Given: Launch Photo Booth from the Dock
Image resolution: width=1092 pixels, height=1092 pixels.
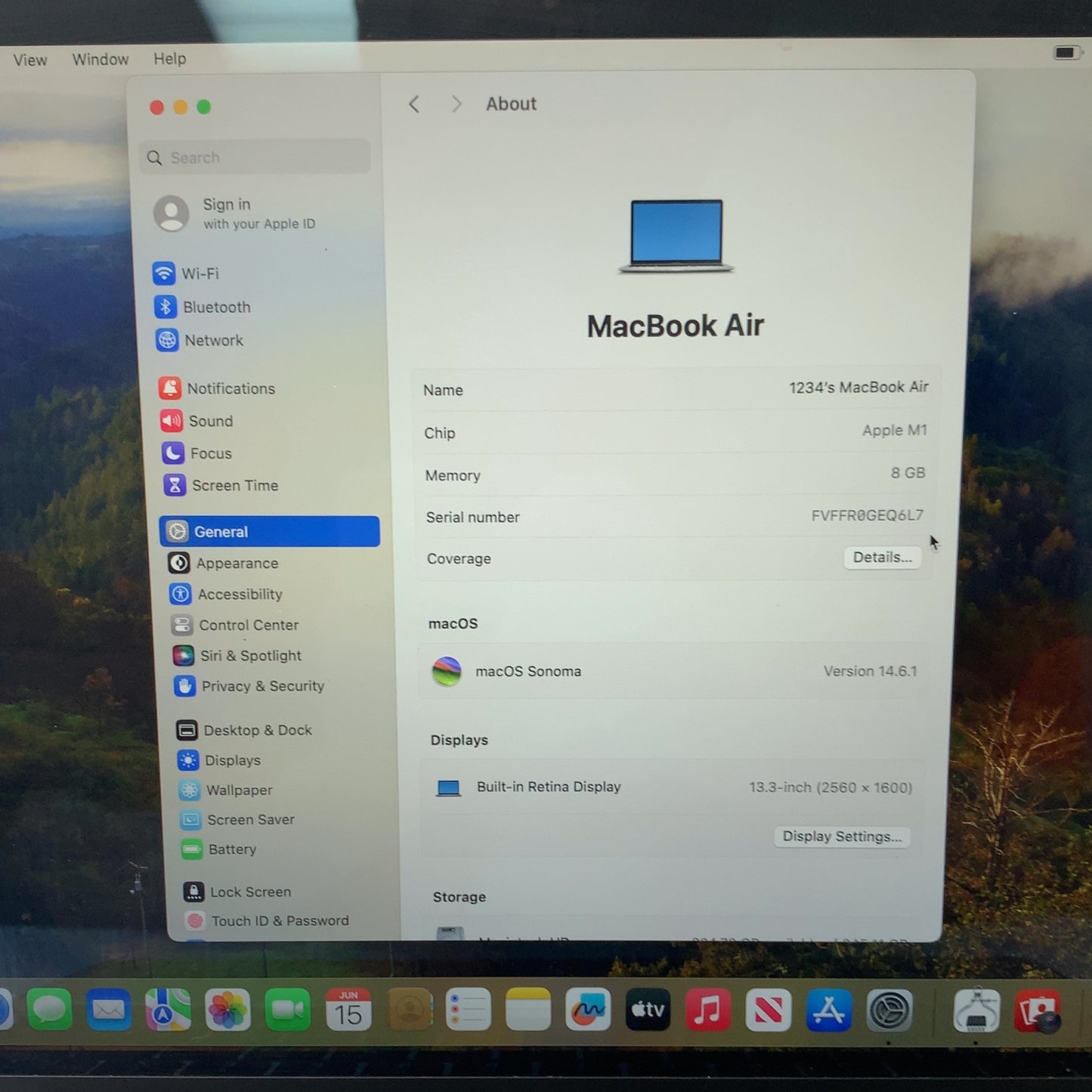Looking at the screenshot, I should pos(1037,1010).
